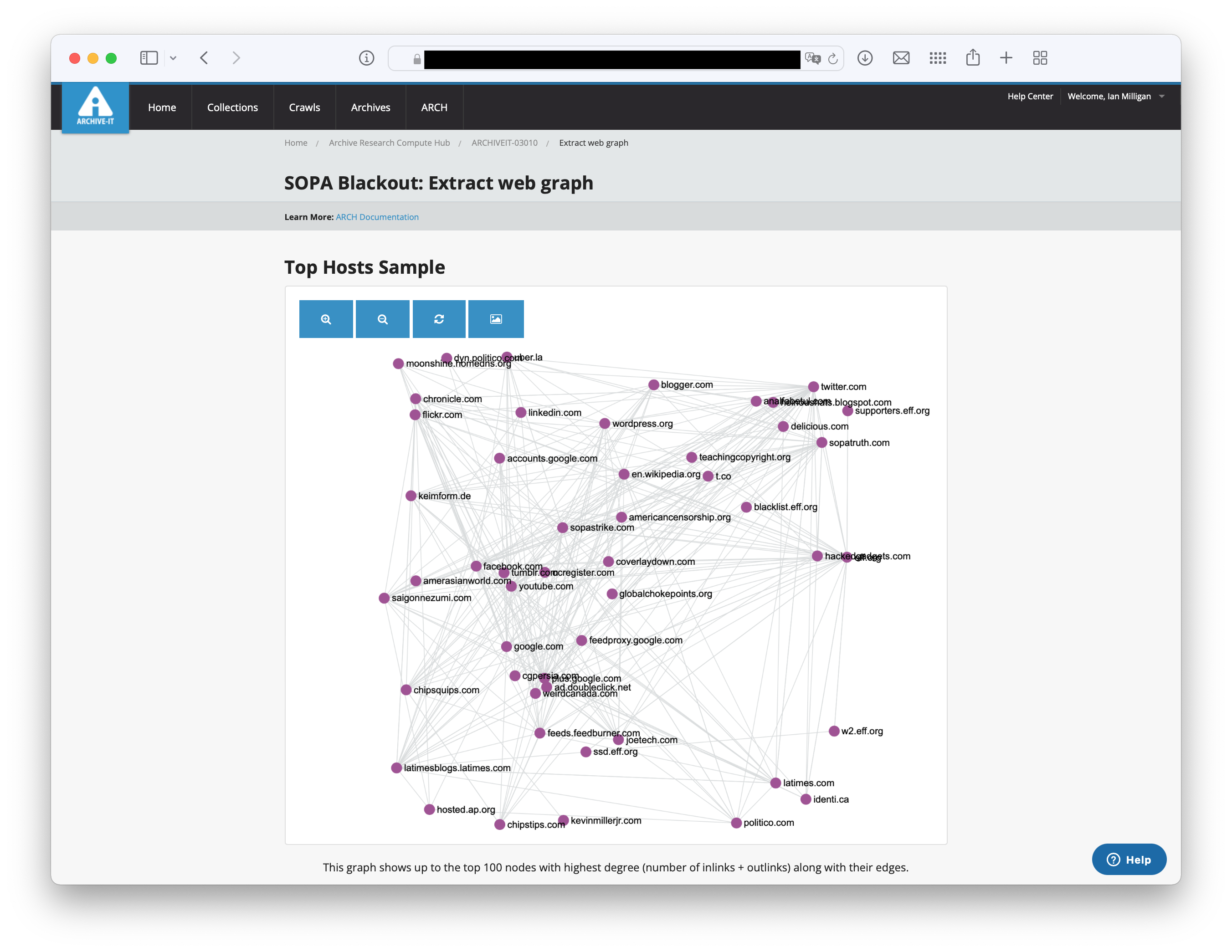Select the twitter.com node
The width and height of the screenshot is (1232, 952).
click(x=813, y=387)
